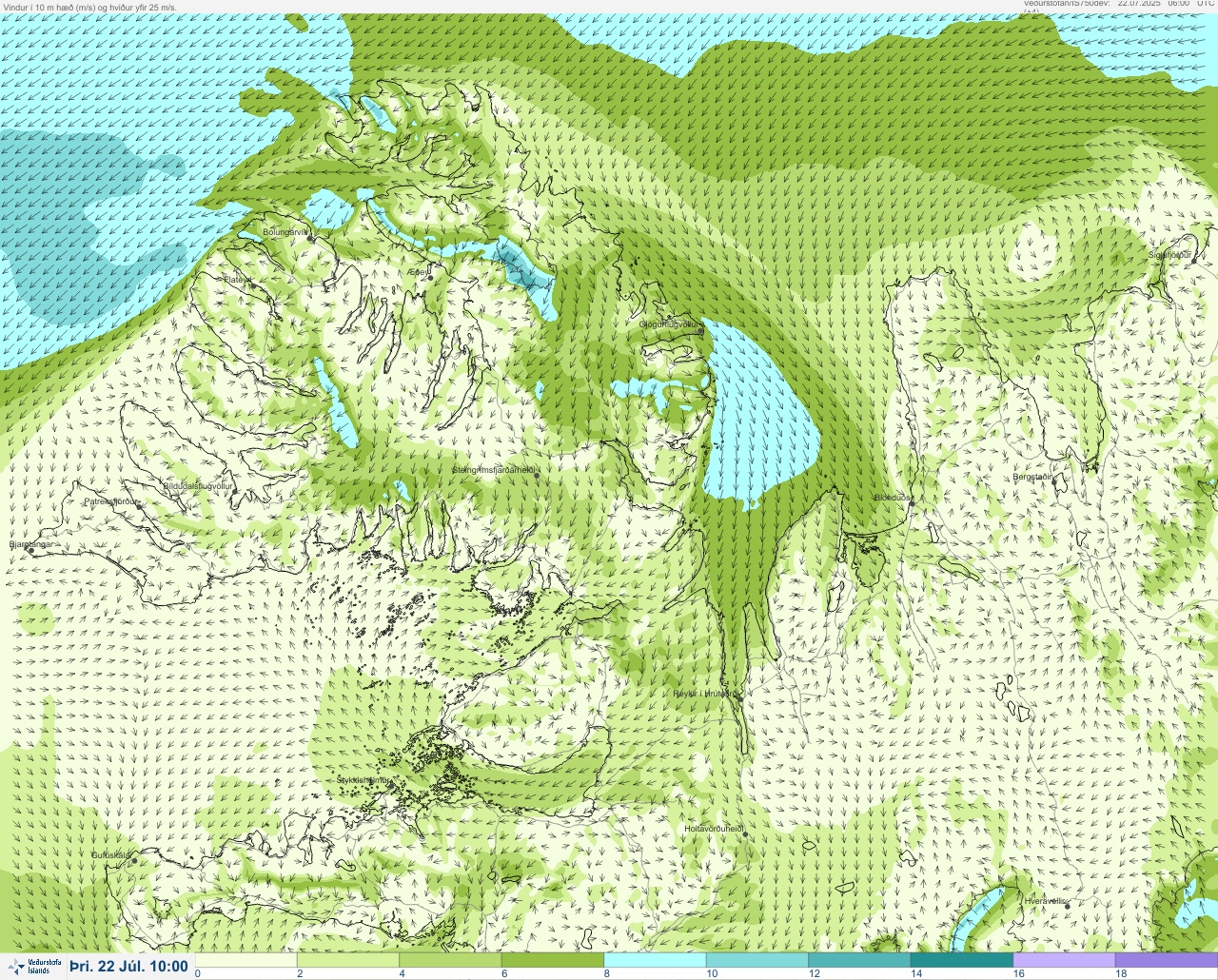Select the 2–4 m/s legend swatch

point(348,960)
